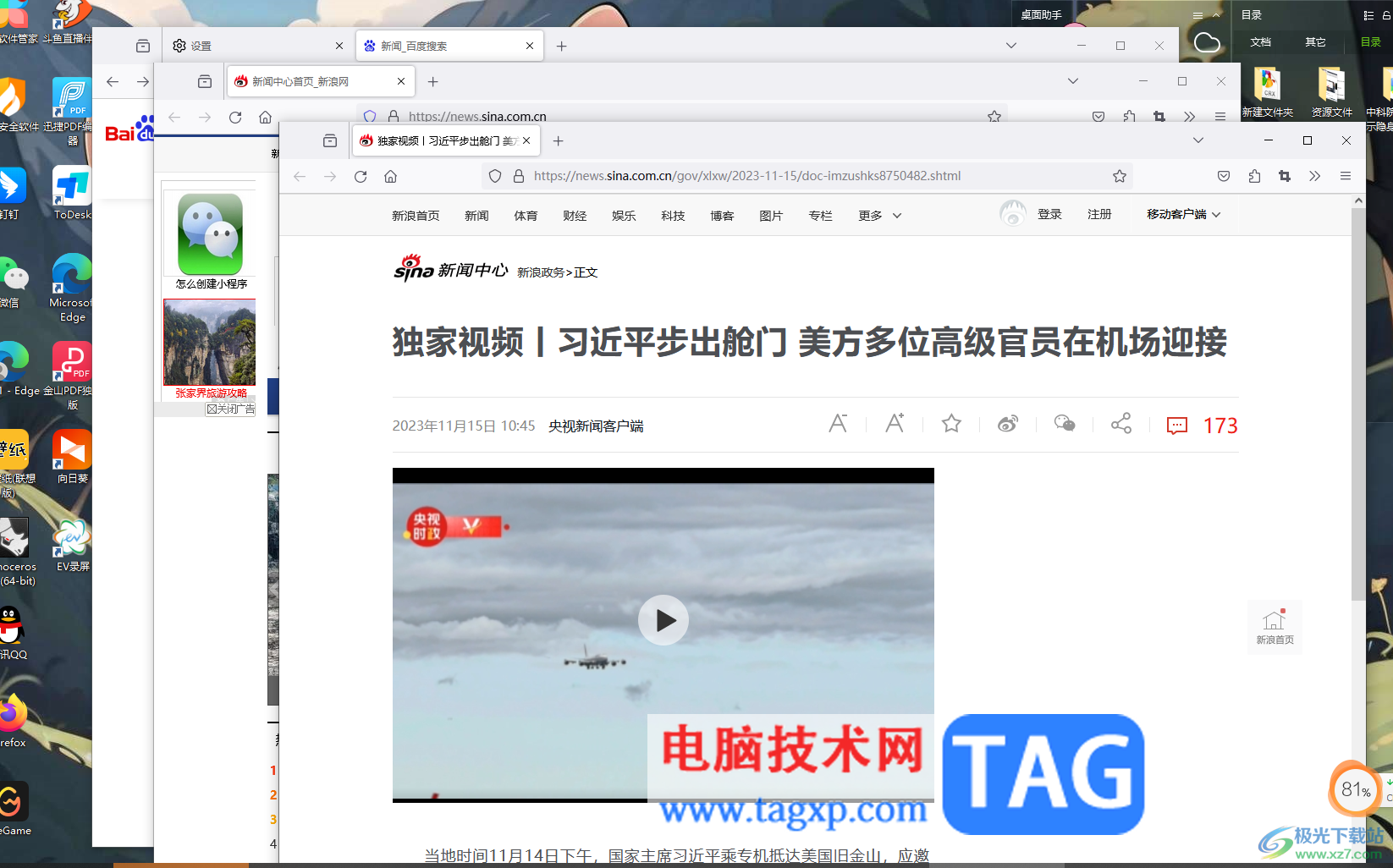Click the 央视新闻客户端 source link
Screen dimensions: 1393x868
[x=596, y=426]
